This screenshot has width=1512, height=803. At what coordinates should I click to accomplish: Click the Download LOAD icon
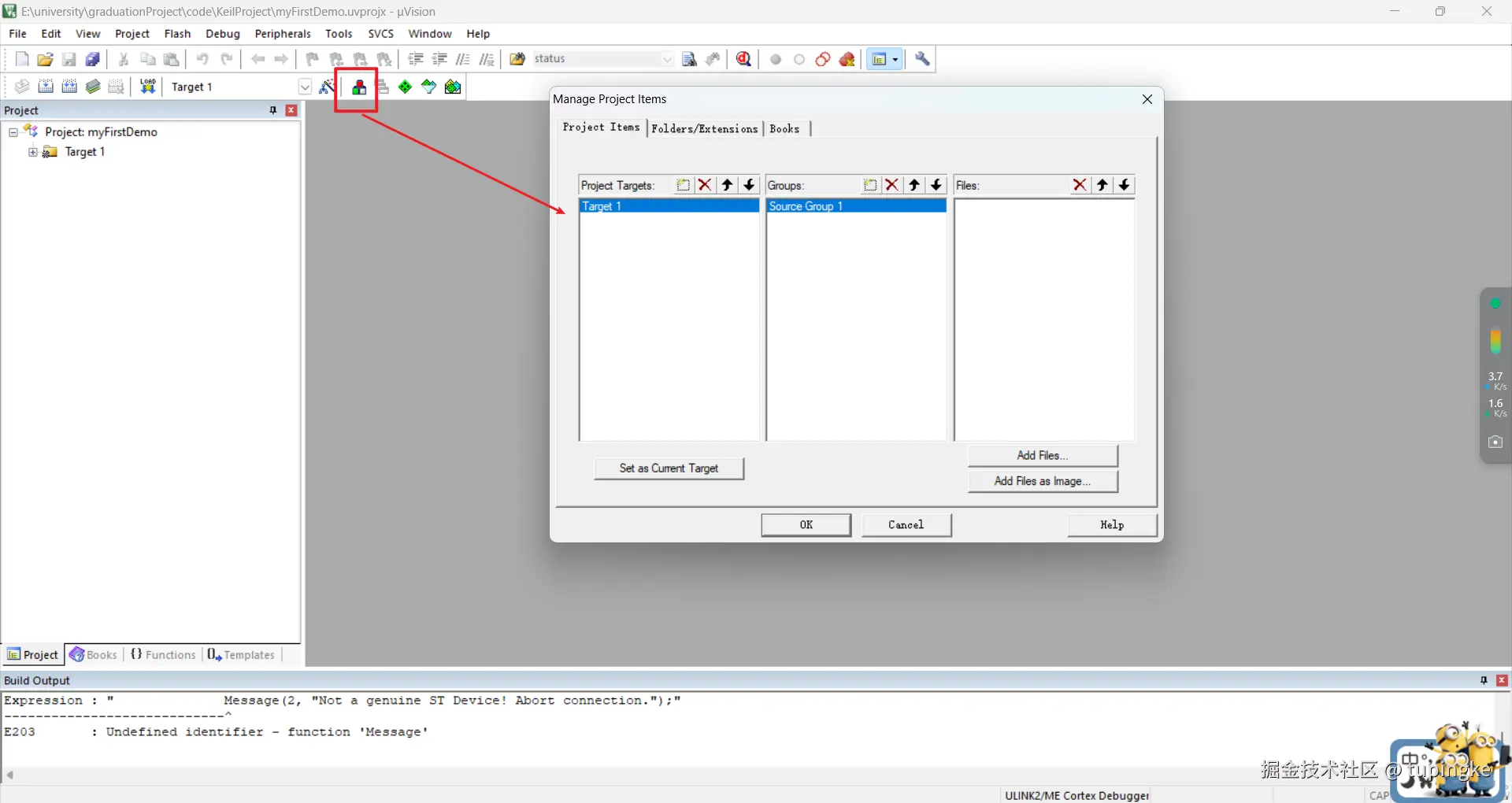coord(148,87)
